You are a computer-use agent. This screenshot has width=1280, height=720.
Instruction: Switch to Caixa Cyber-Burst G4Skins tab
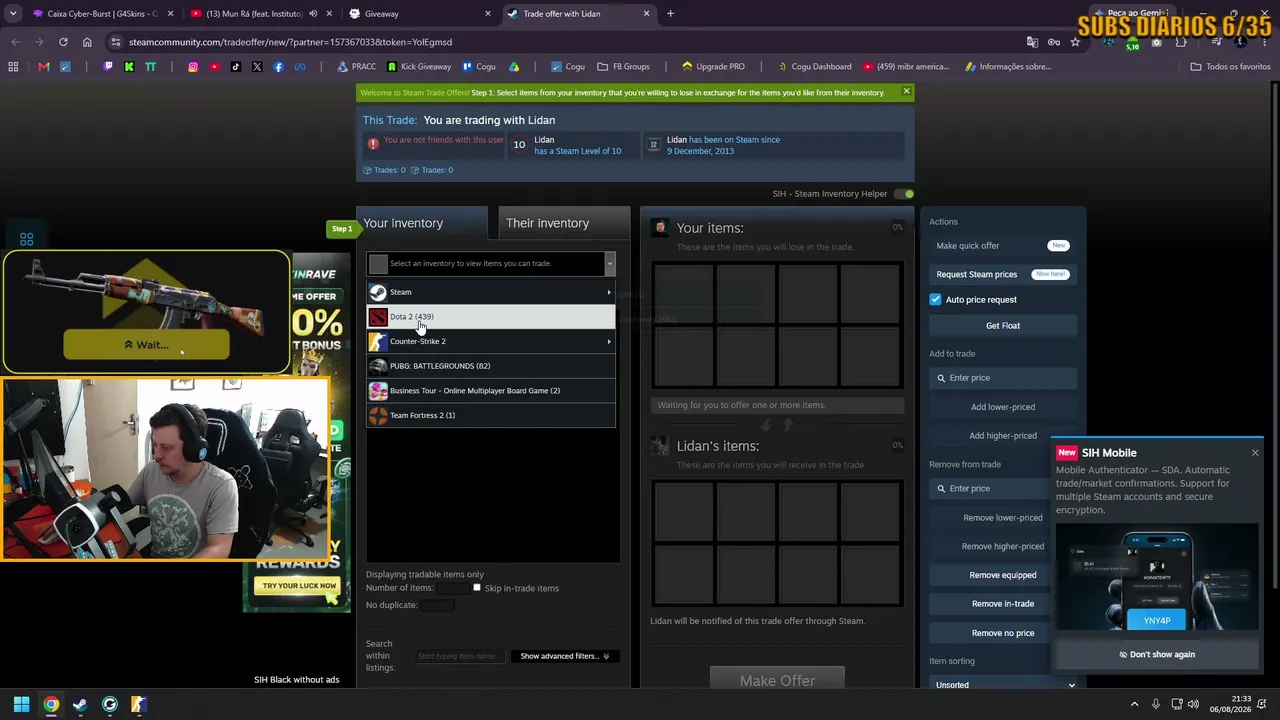pos(103,14)
